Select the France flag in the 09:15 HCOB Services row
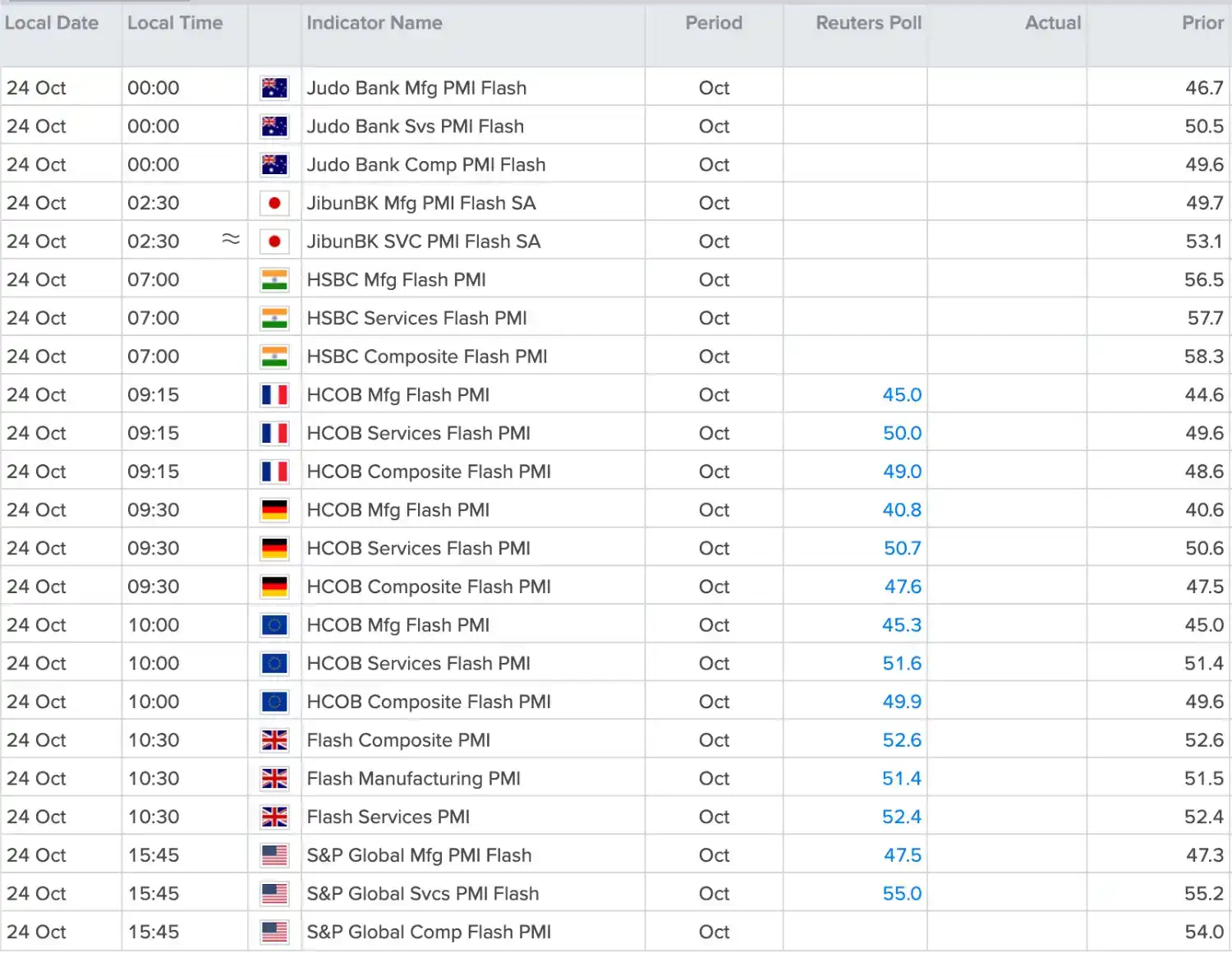The width and height of the screenshot is (1232, 953). coord(274,433)
